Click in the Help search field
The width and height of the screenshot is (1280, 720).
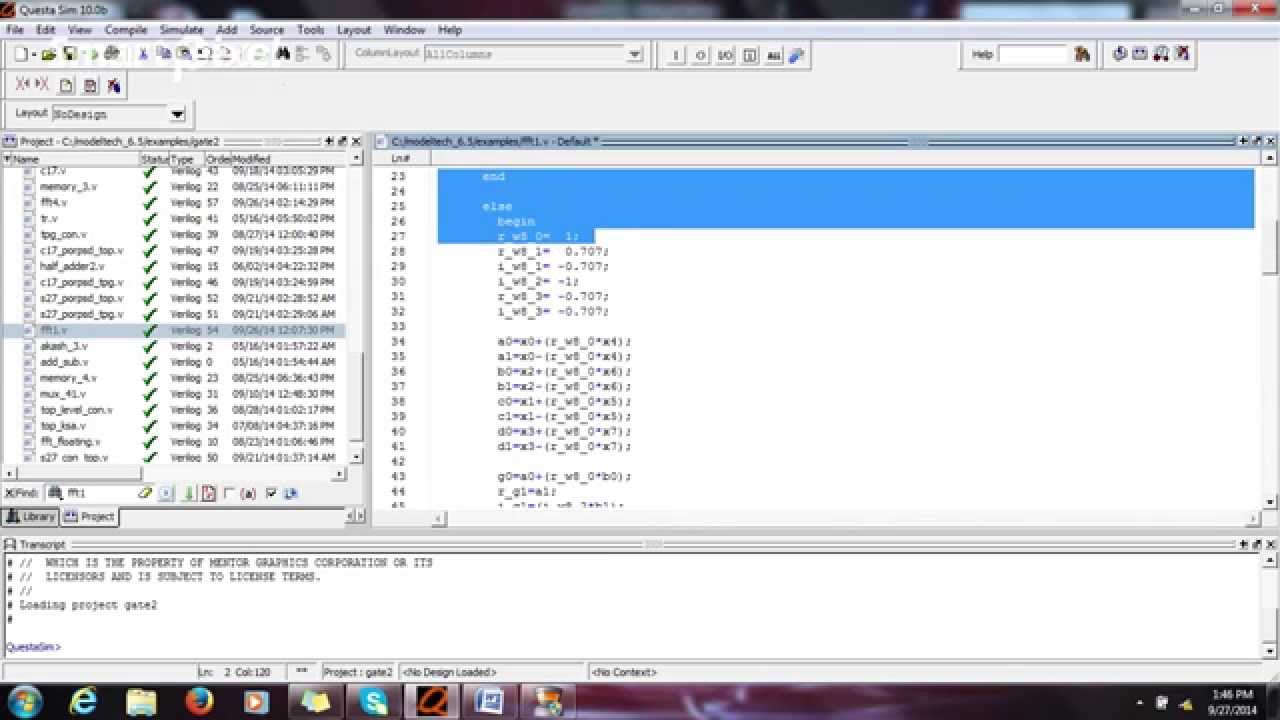pyautogui.click(x=1033, y=54)
